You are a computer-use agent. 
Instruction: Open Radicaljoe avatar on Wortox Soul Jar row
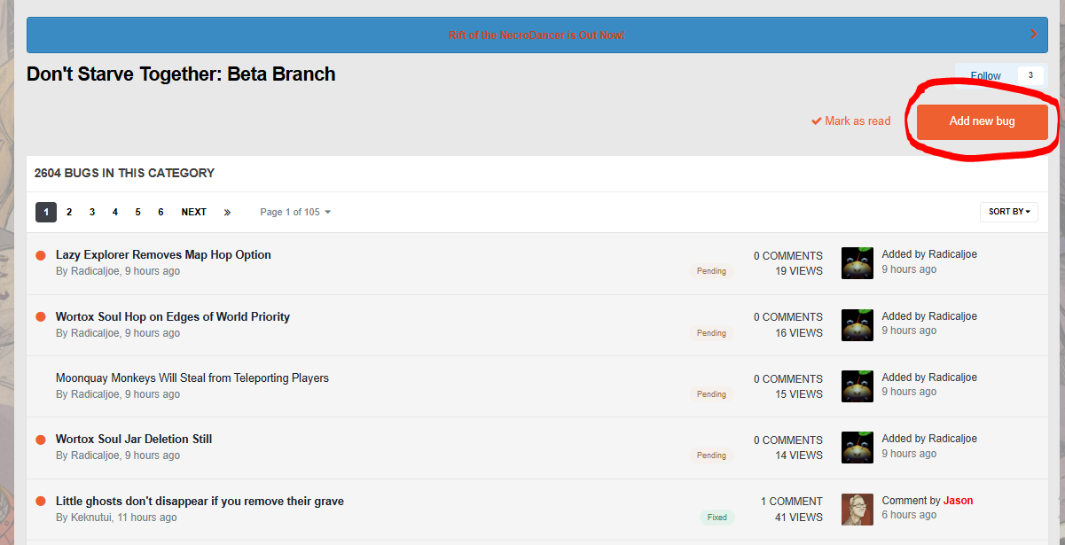pyautogui.click(x=857, y=447)
